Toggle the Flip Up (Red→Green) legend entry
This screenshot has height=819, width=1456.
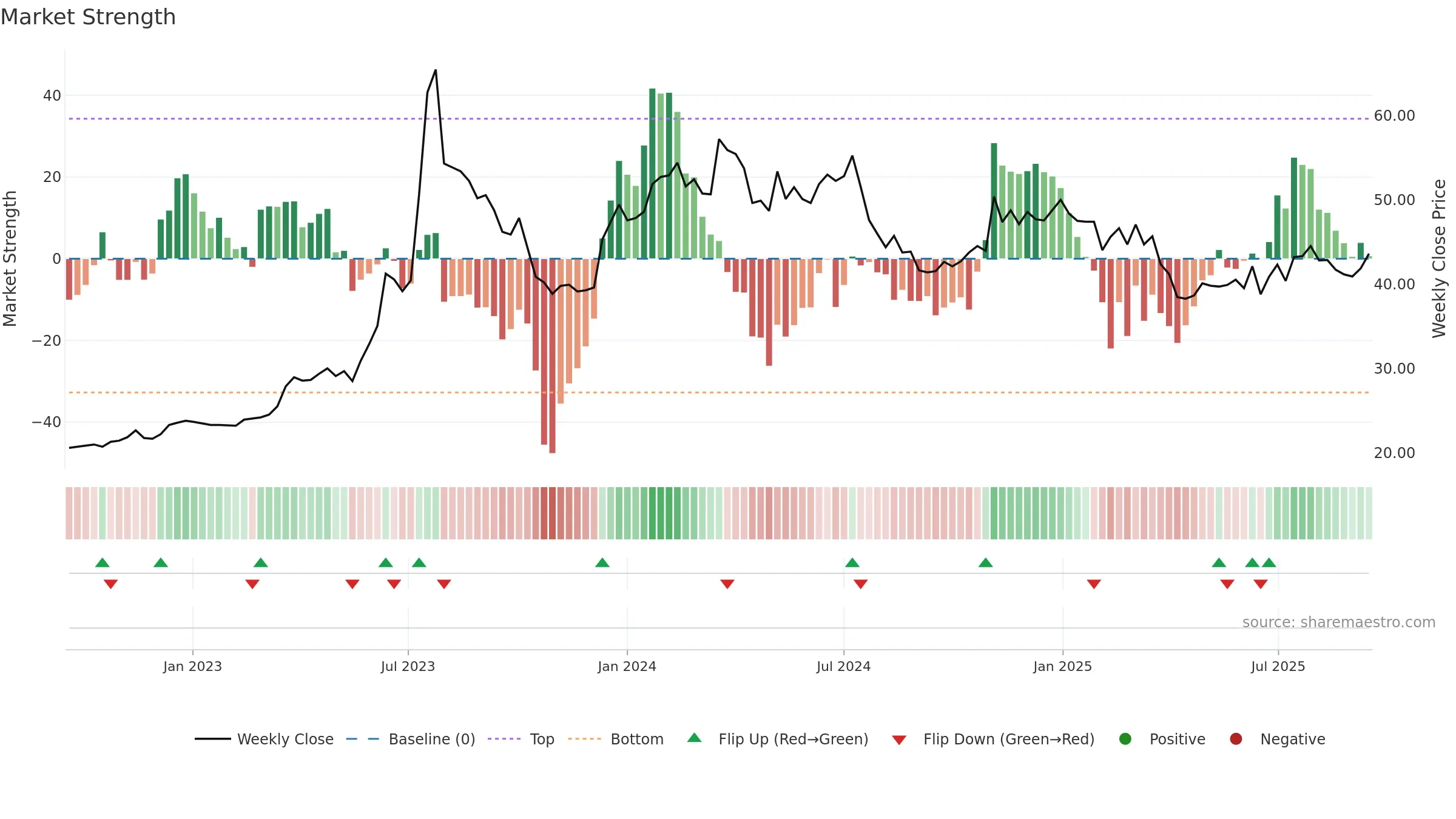[778, 739]
